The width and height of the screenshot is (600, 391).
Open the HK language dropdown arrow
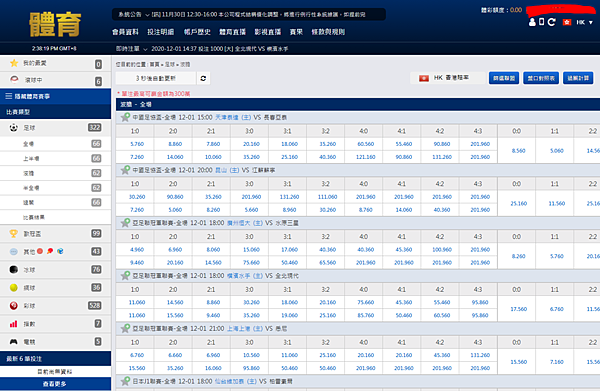click(x=590, y=23)
